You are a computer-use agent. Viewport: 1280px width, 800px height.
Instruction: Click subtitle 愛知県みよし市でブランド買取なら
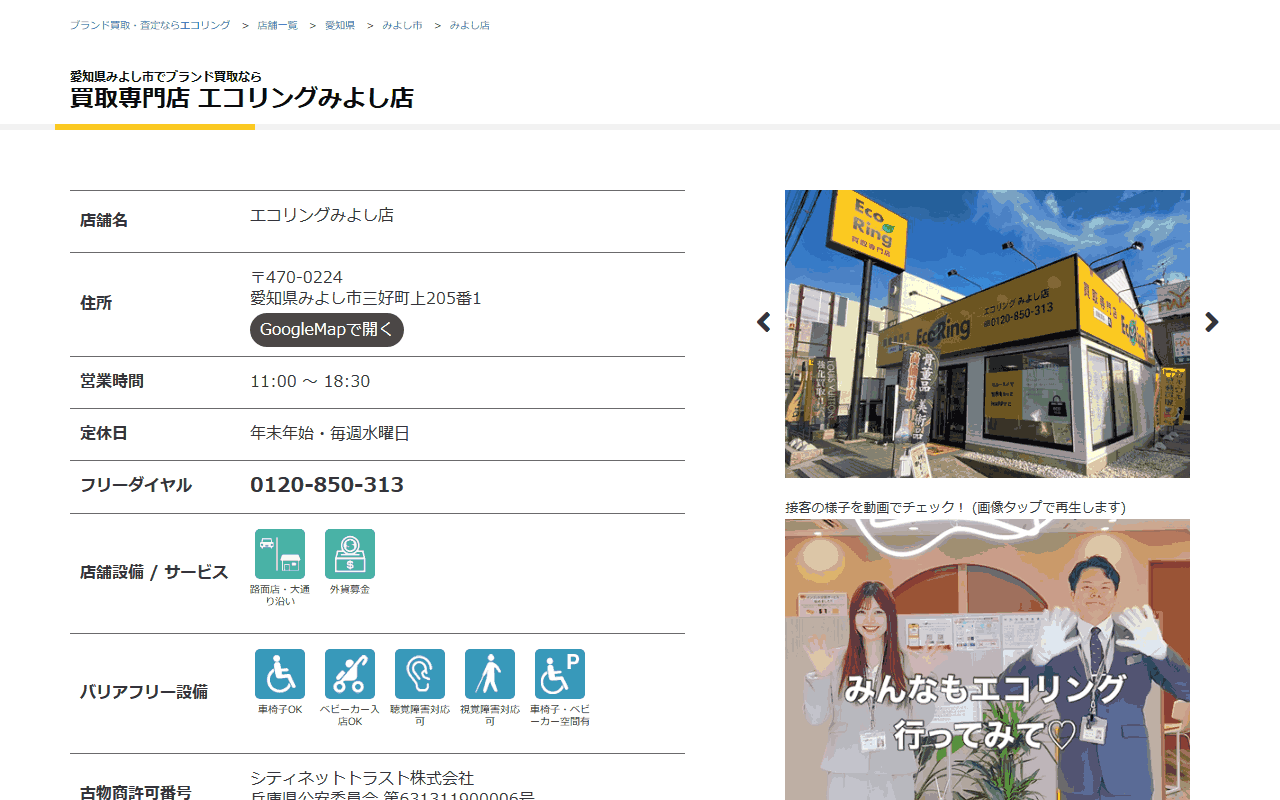point(166,76)
